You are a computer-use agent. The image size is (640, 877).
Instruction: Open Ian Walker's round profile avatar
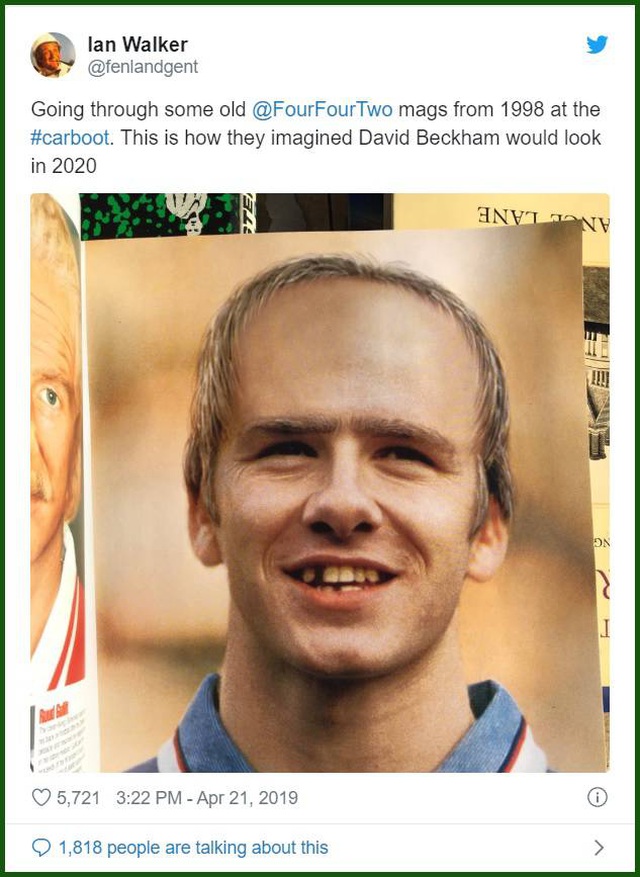click(x=53, y=54)
